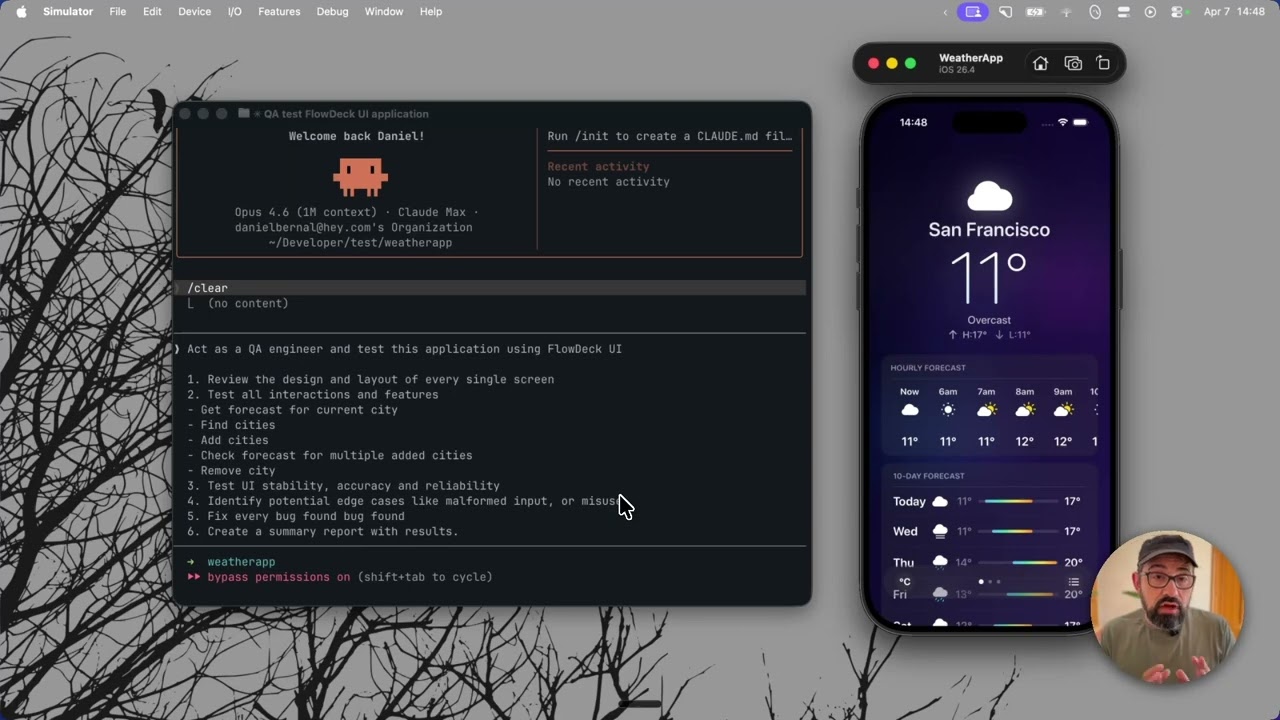1280x720 pixels.
Task: Open the I/O menu
Action: (x=235, y=12)
